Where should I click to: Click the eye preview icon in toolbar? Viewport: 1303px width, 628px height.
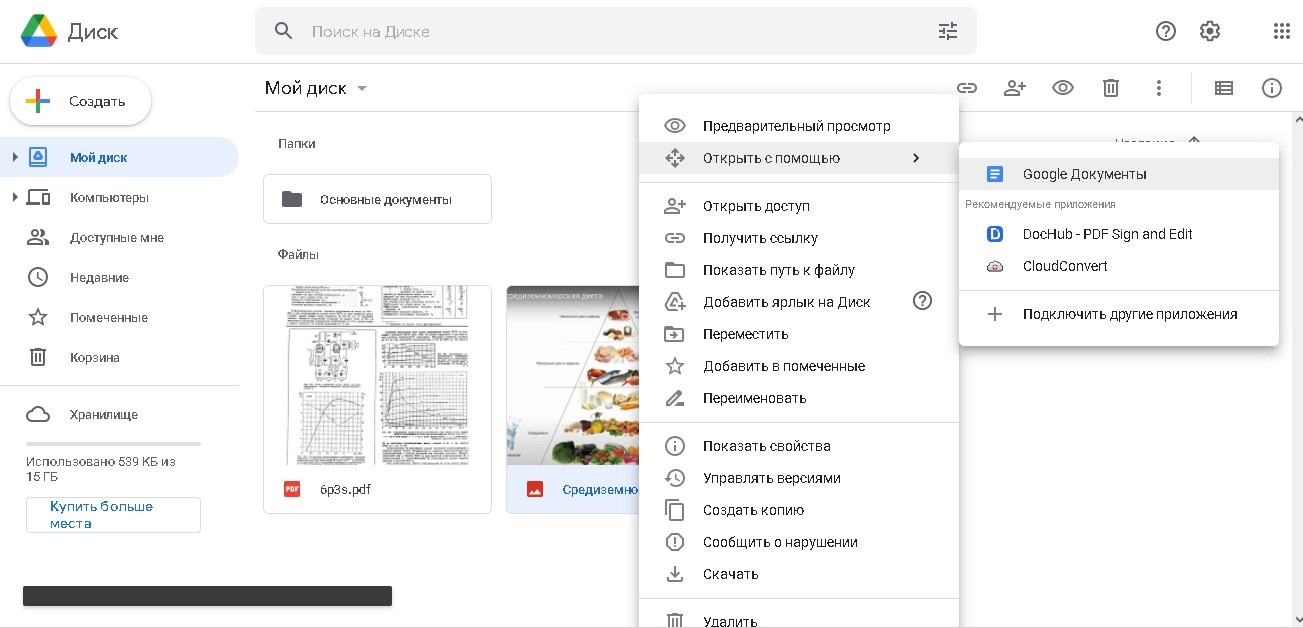1063,88
